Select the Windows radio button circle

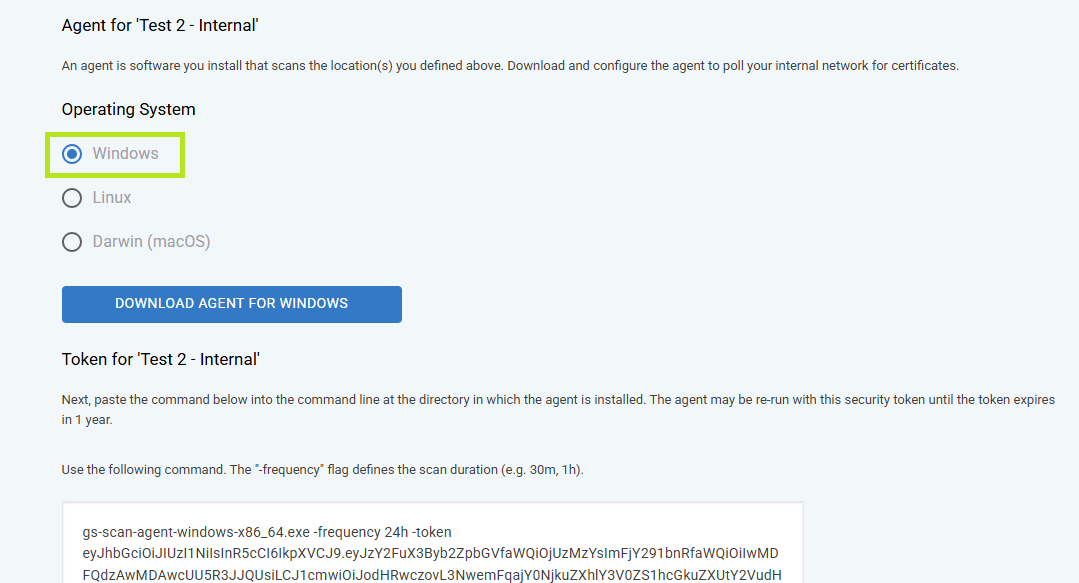(72, 154)
